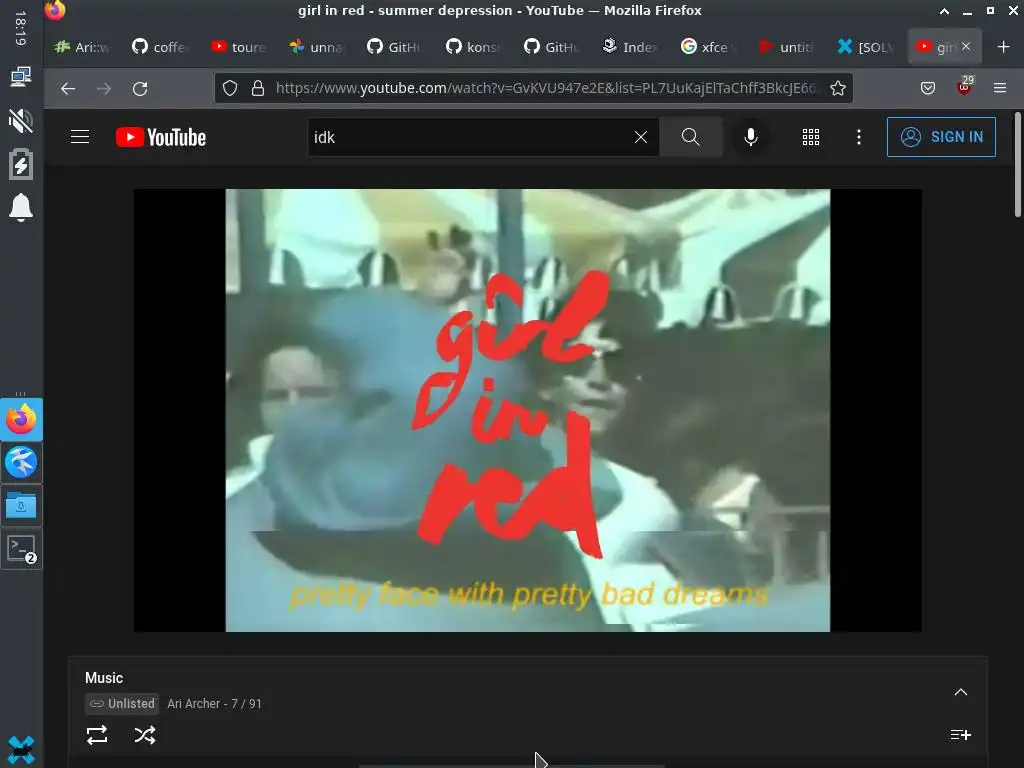Click the video player to pause

click(528, 410)
